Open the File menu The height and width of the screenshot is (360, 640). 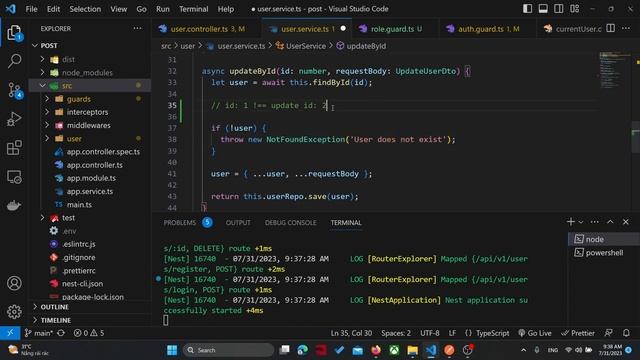pyautogui.click(x=31, y=9)
